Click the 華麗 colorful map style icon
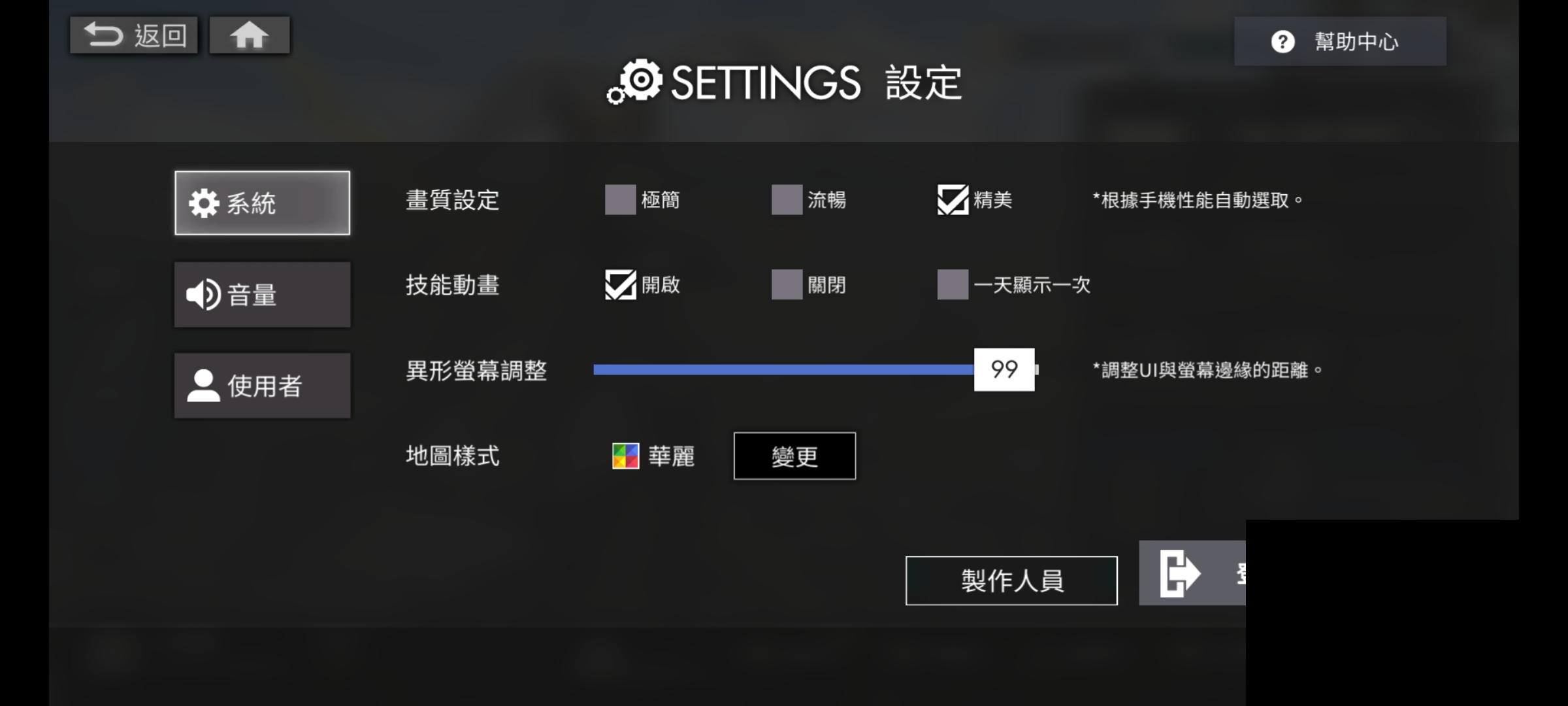Image resolution: width=1568 pixels, height=706 pixels. click(625, 456)
